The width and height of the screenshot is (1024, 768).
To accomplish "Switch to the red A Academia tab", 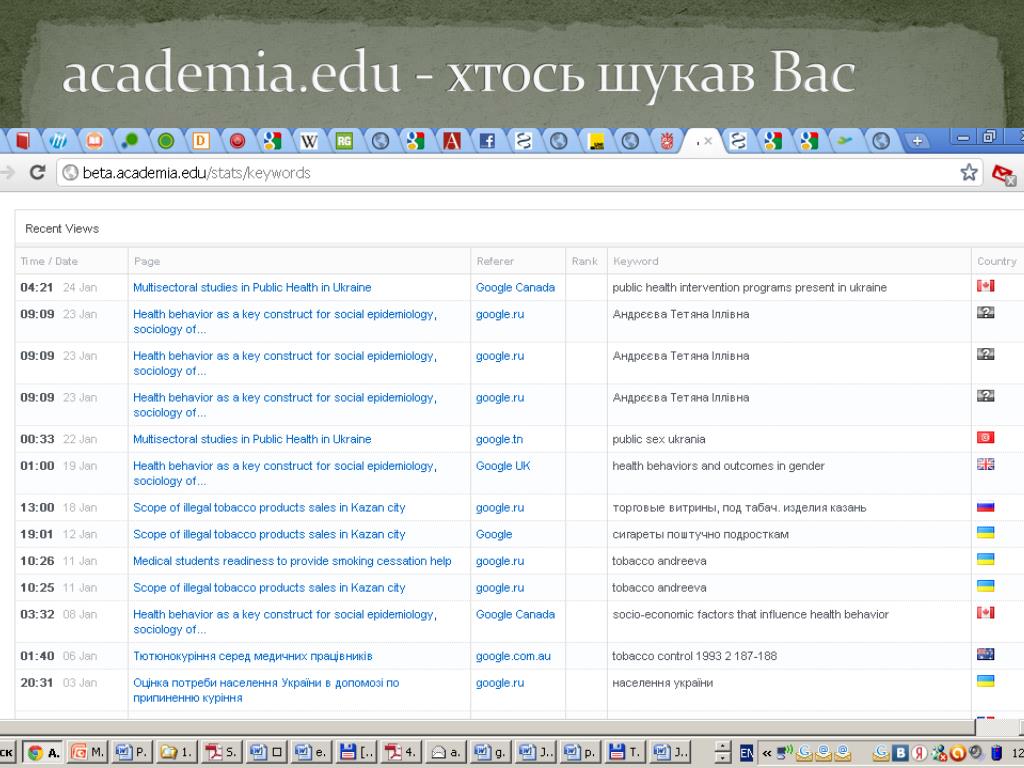I will pyautogui.click(x=451, y=140).
